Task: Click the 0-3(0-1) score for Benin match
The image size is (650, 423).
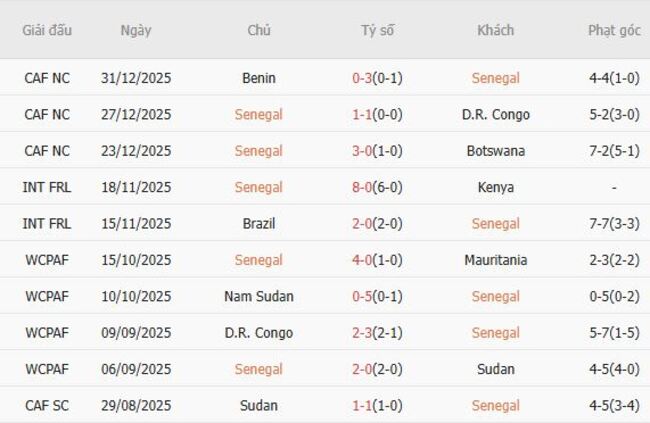Action: click(x=377, y=78)
